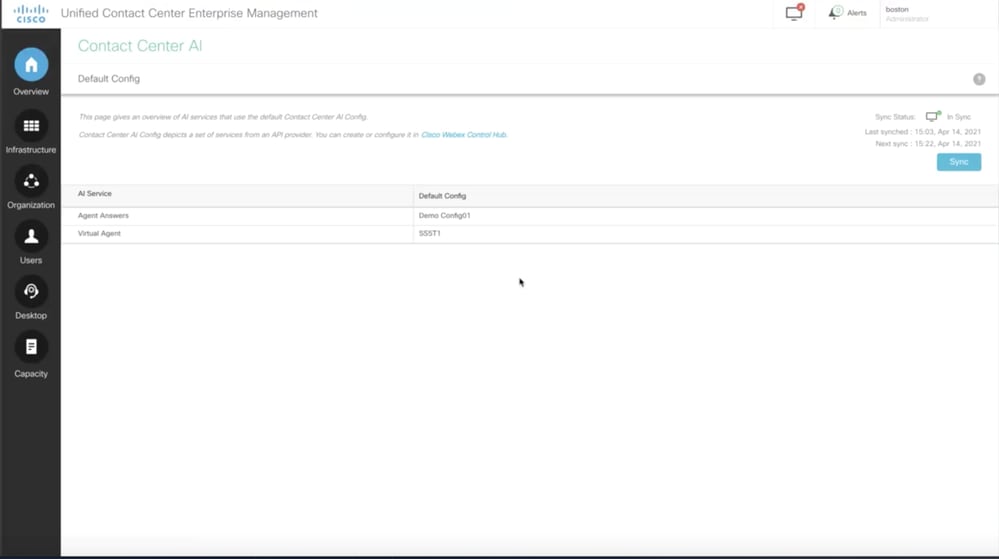Open Infrastructure grid icon in sidebar
Screen dimensions: 999x559
tap(31, 126)
